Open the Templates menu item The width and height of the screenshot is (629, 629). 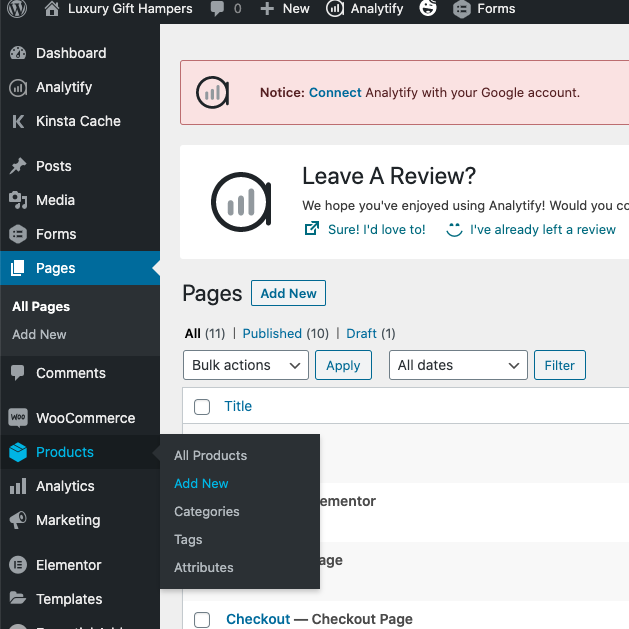[x=69, y=599]
